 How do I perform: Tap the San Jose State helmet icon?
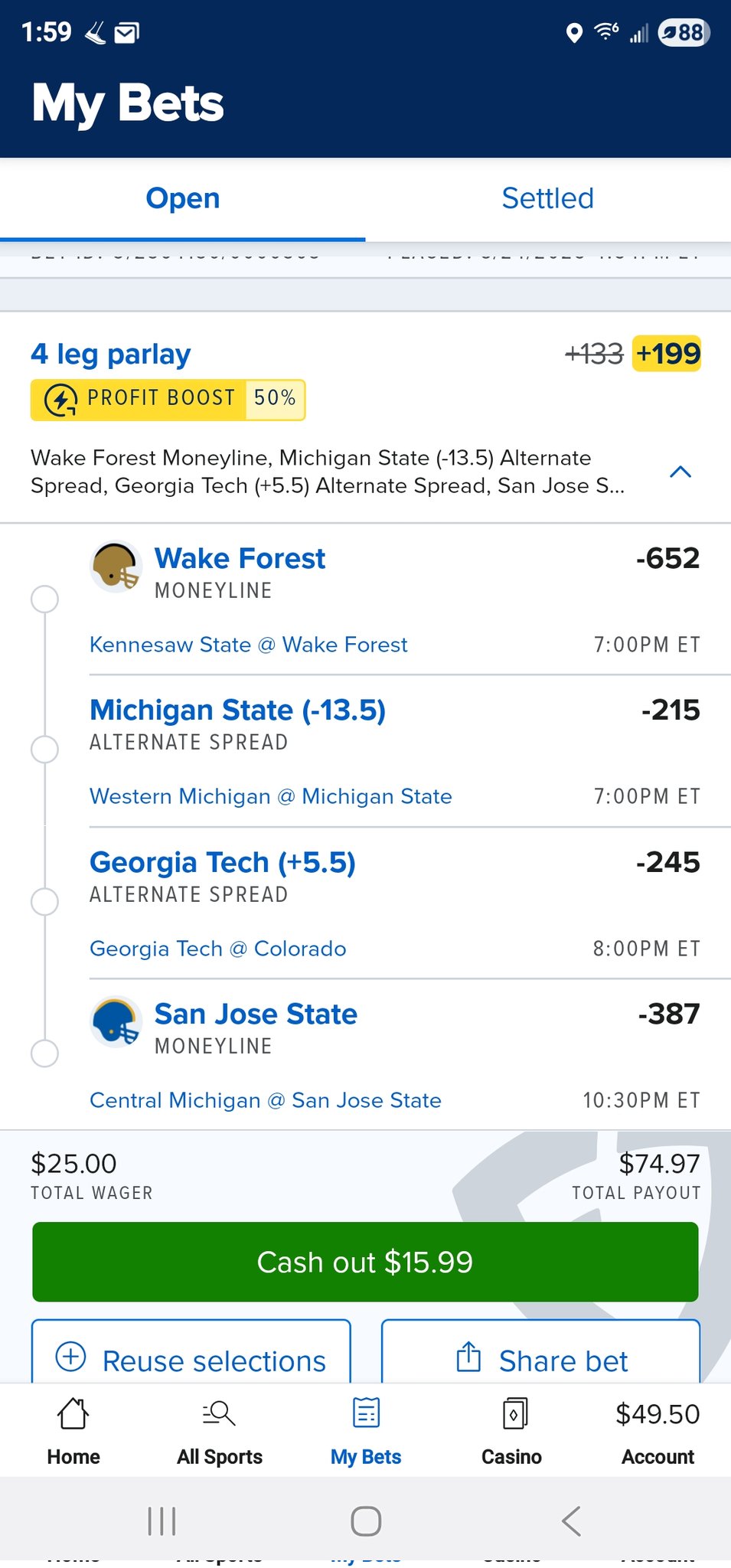pyautogui.click(x=116, y=1023)
